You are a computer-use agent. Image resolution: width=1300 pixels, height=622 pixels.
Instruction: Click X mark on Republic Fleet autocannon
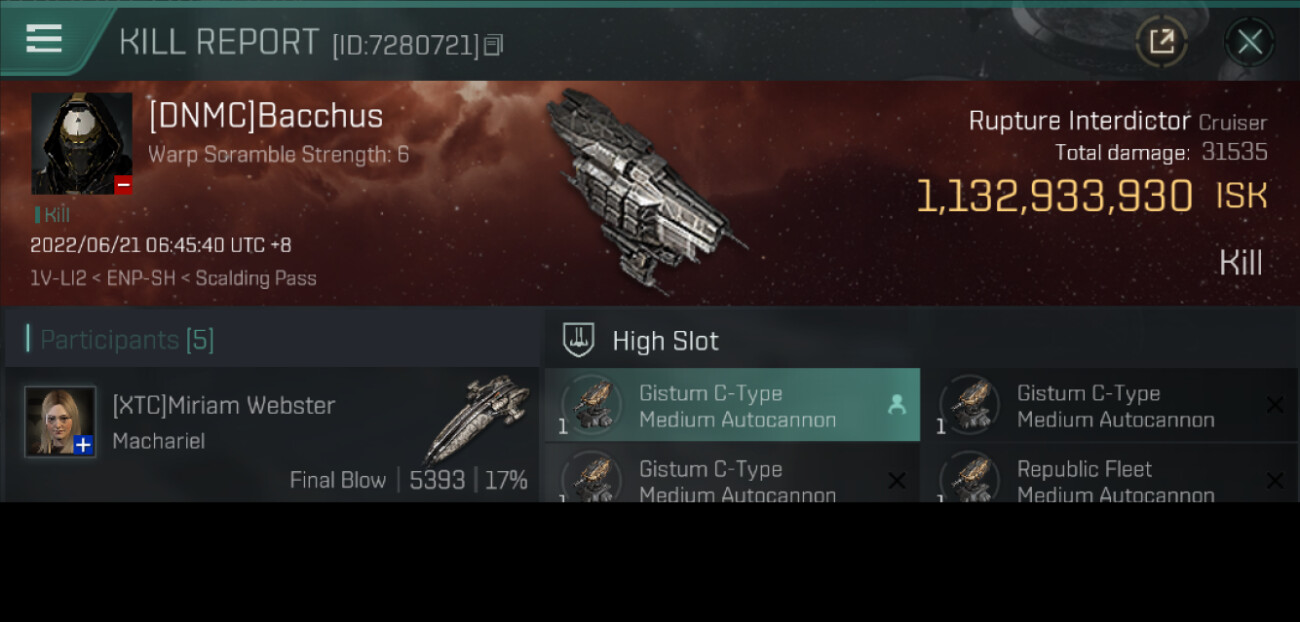point(1274,481)
